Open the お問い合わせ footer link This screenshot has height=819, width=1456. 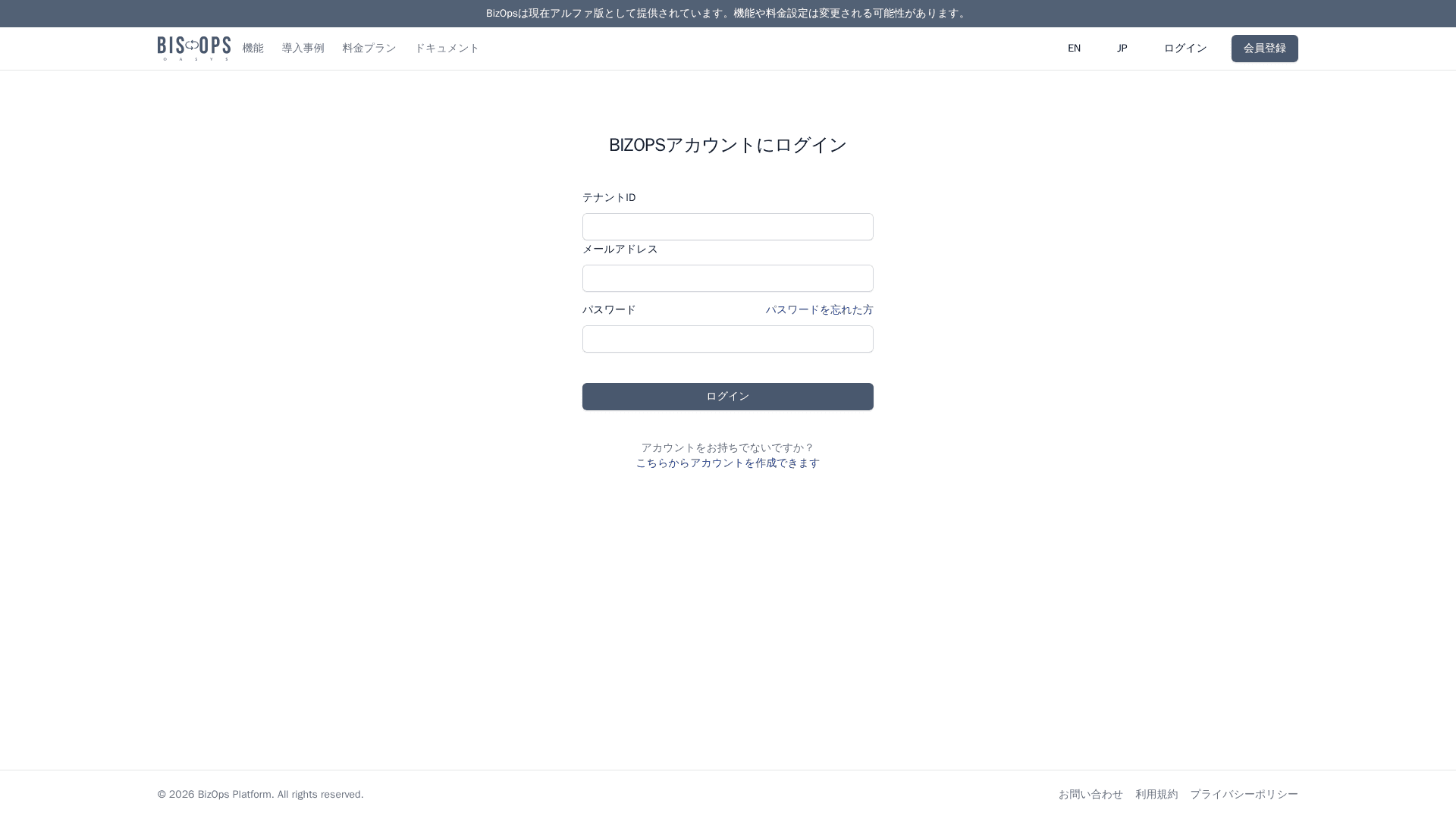(x=1090, y=795)
